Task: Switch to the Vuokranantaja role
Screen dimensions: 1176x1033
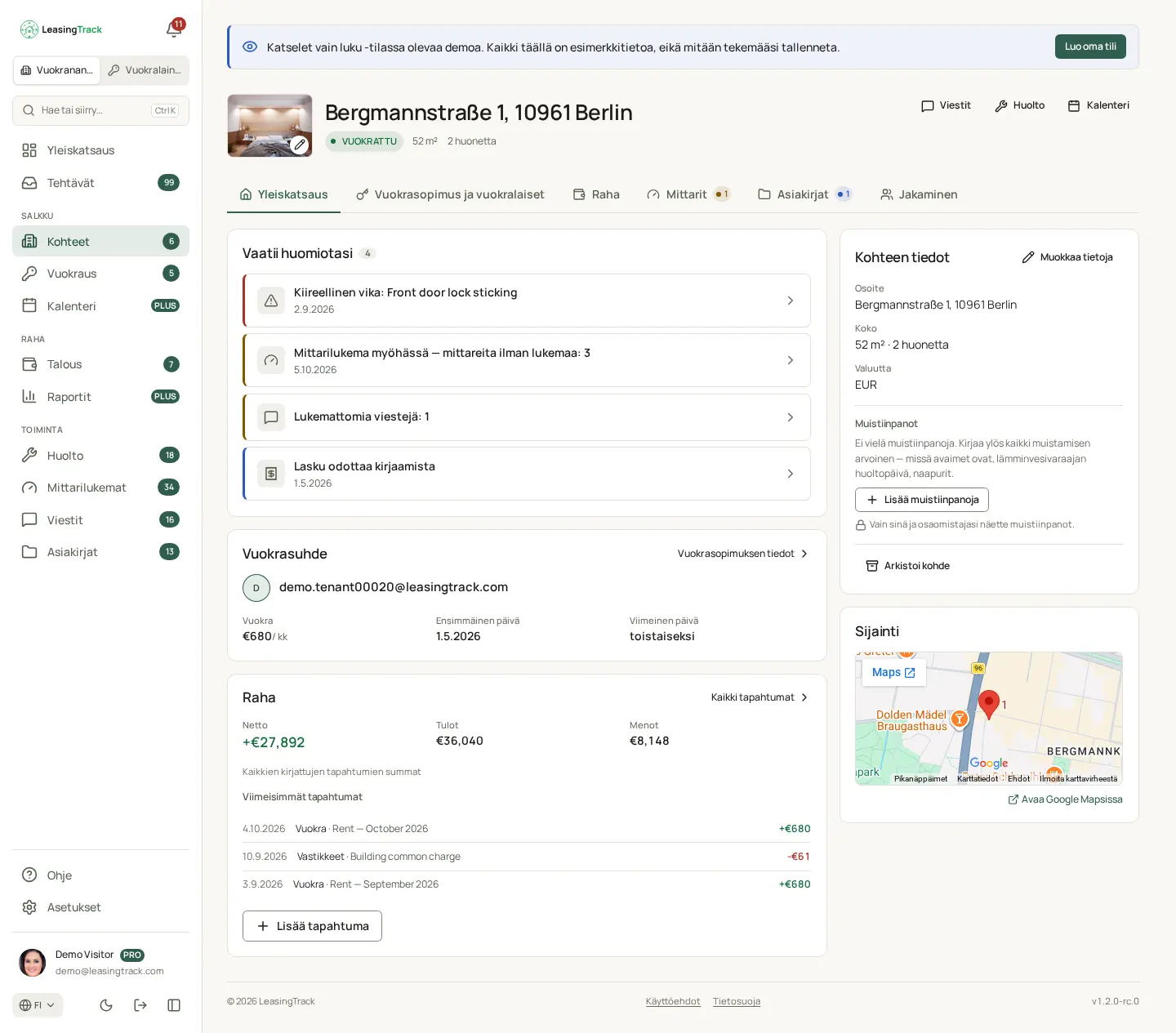Action: 57,70
